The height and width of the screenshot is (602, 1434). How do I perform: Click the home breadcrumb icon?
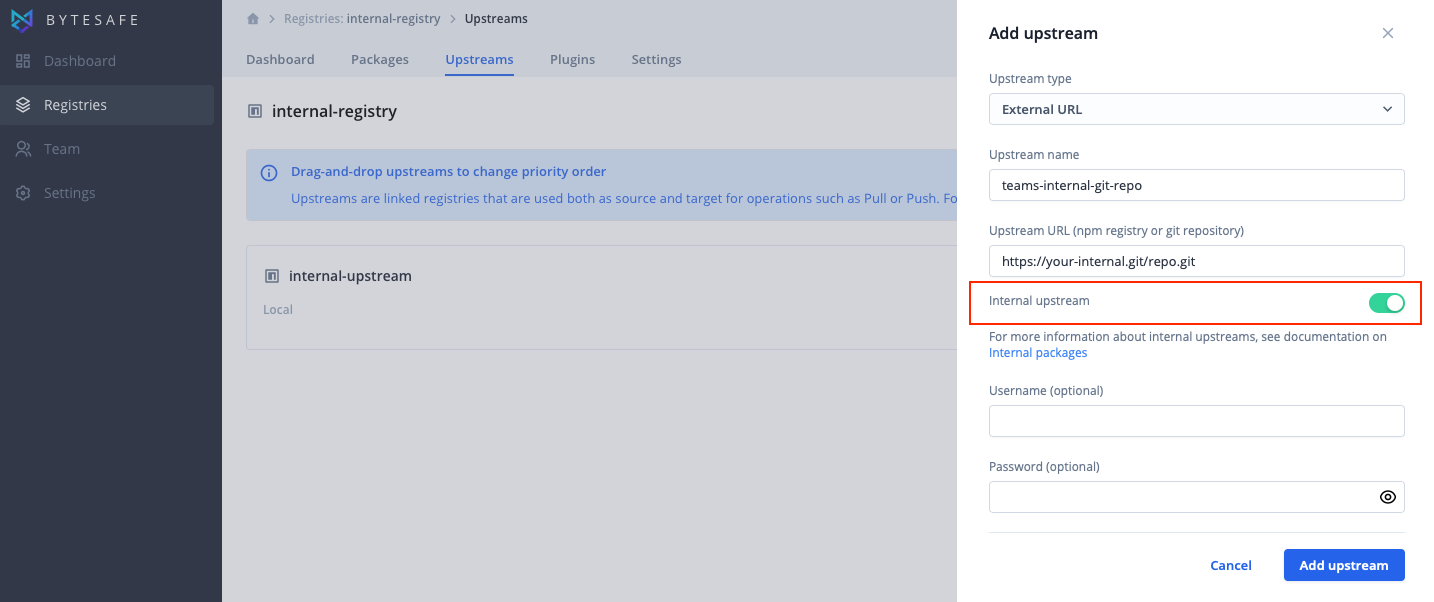click(253, 19)
